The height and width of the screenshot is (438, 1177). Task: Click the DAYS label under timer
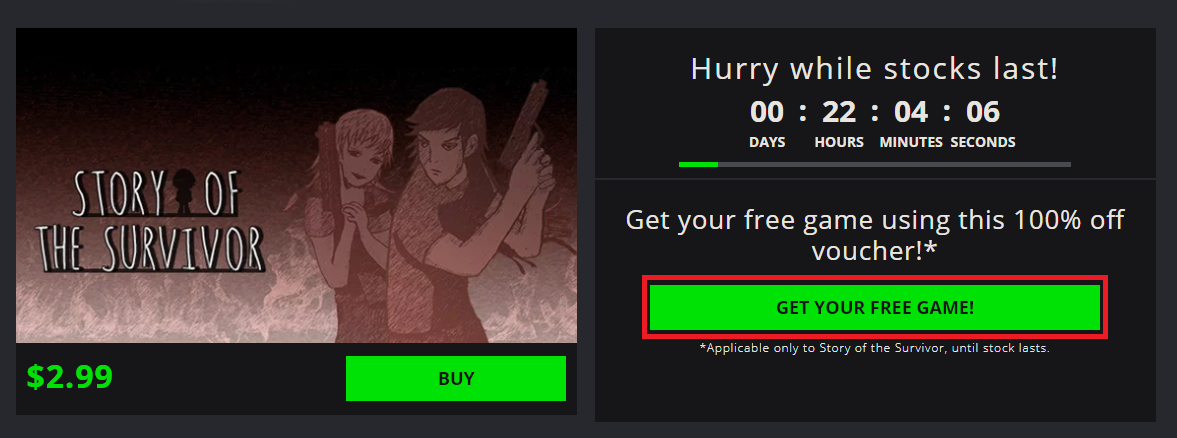(x=766, y=142)
